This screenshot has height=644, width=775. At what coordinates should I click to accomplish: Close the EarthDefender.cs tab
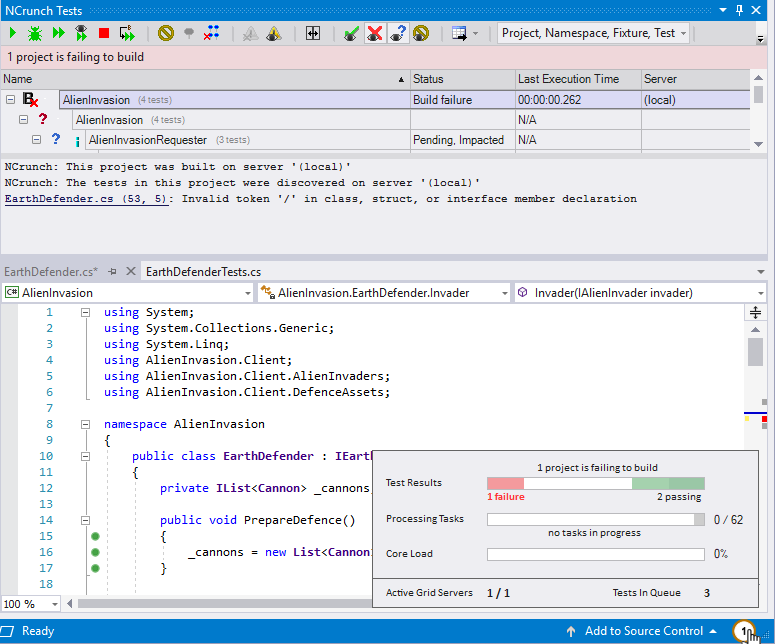click(130, 271)
